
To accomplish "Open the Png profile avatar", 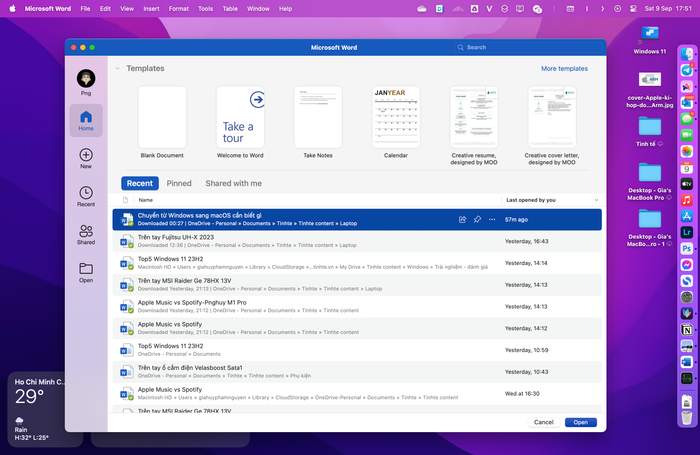I will pos(86,79).
